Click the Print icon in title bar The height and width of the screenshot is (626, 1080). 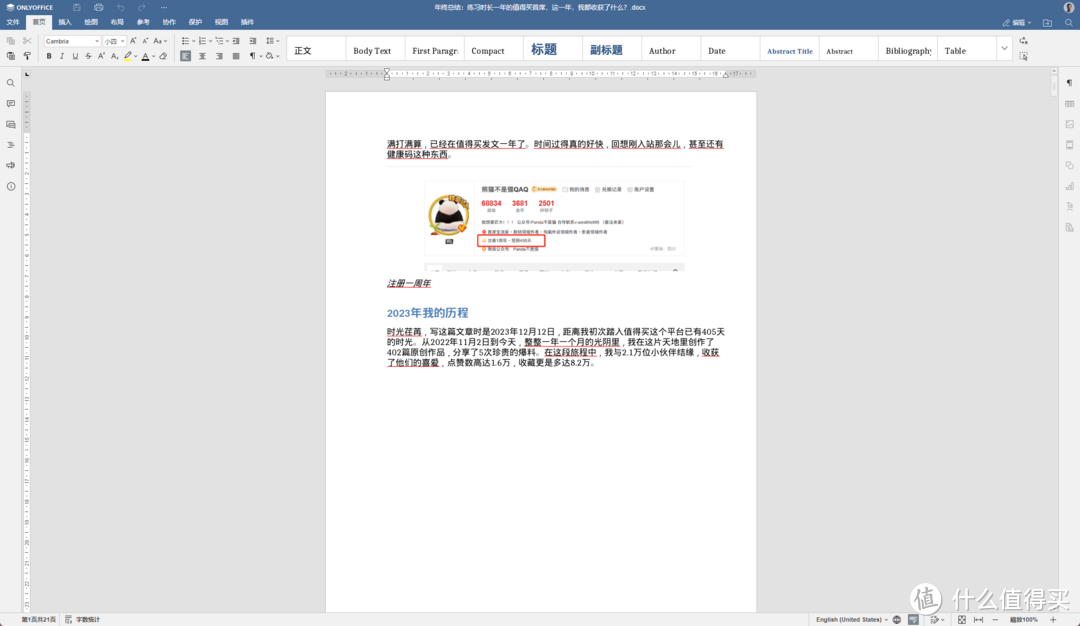(x=98, y=7)
